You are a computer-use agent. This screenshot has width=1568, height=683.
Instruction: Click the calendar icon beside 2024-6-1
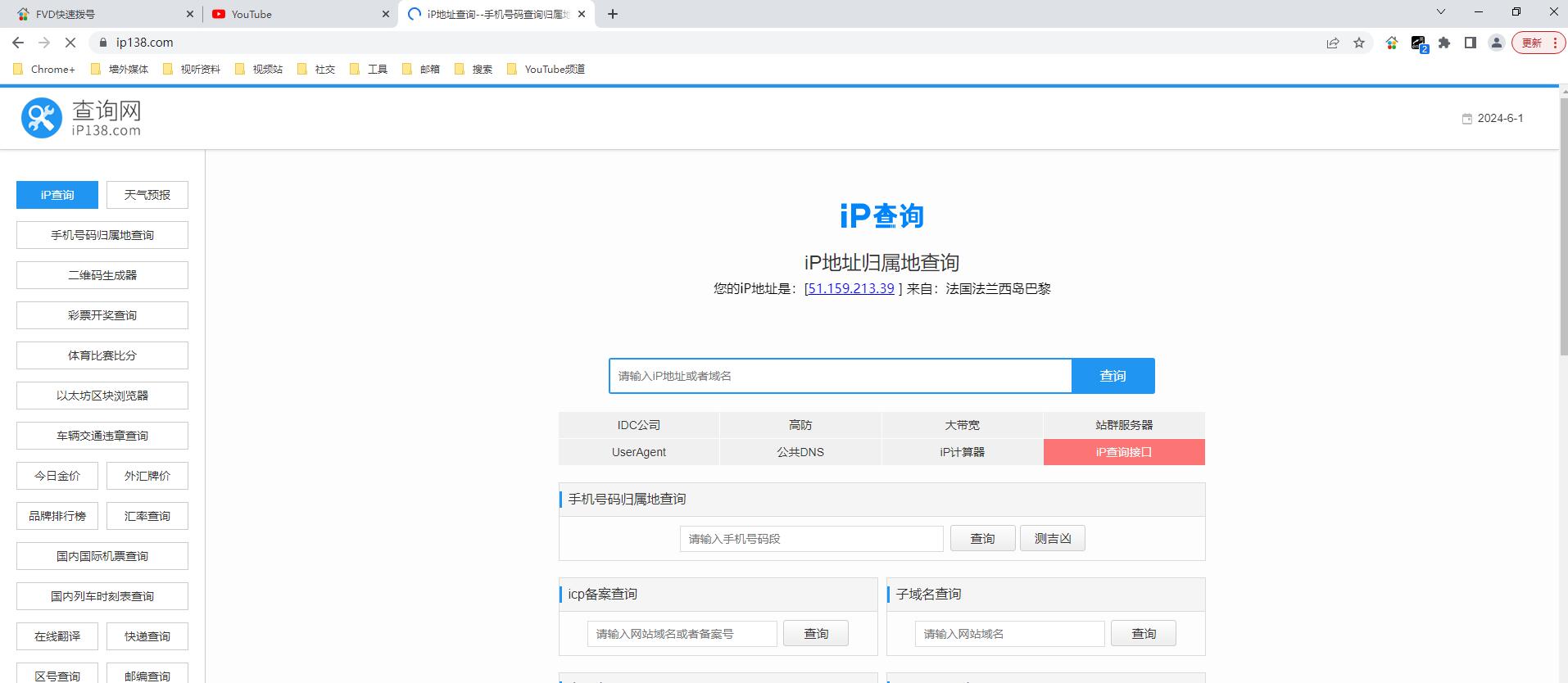coord(1466,119)
